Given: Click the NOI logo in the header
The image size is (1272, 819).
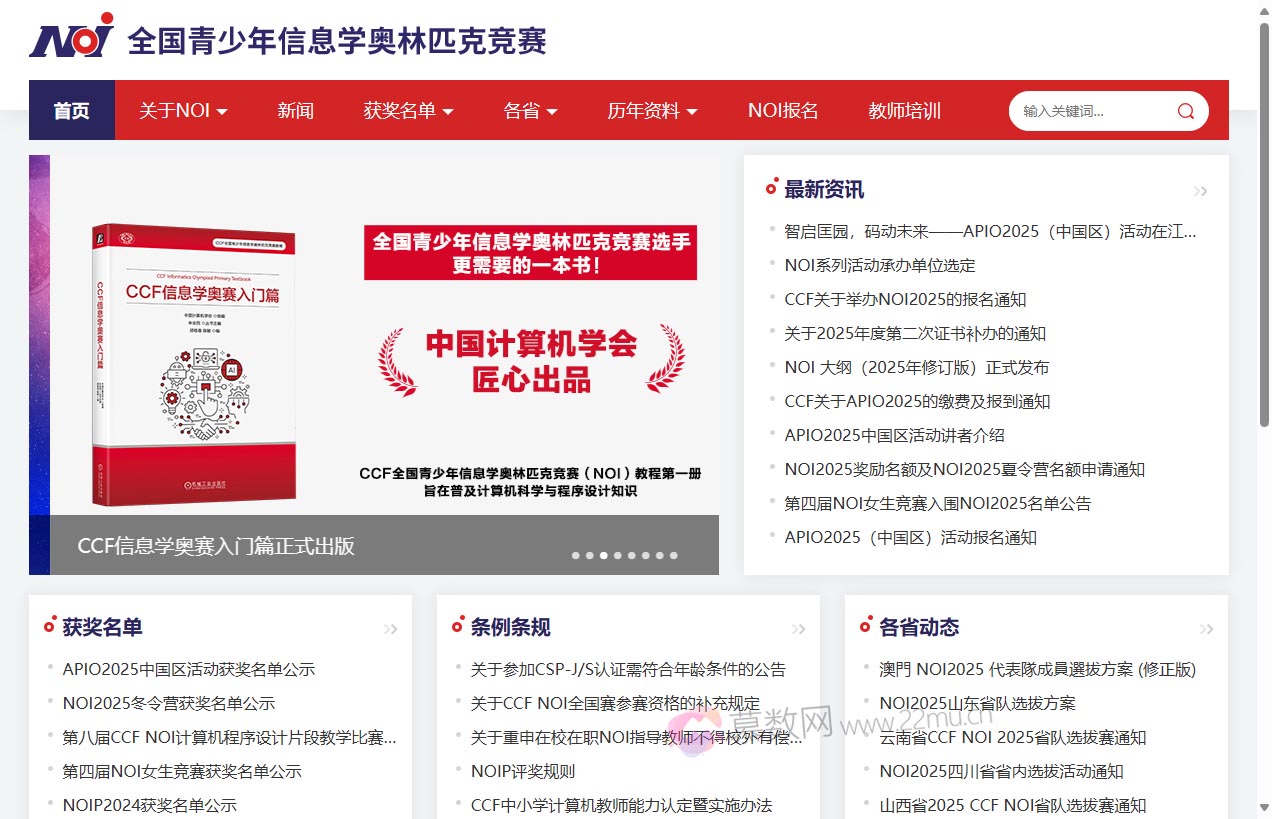Looking at the screenshot, I should tap(72, 37).
